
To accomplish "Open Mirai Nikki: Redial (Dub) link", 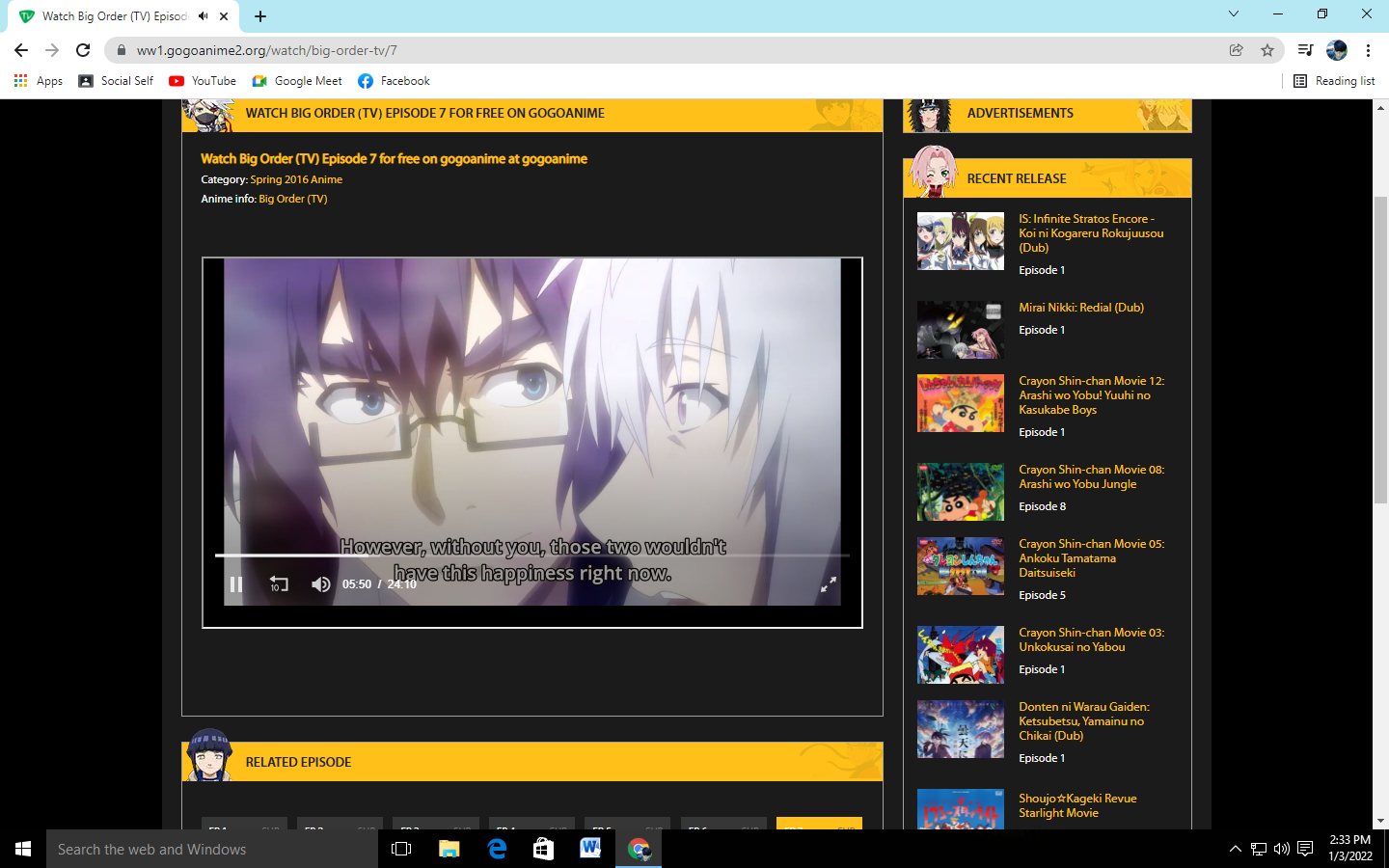I will point(1081,308).
